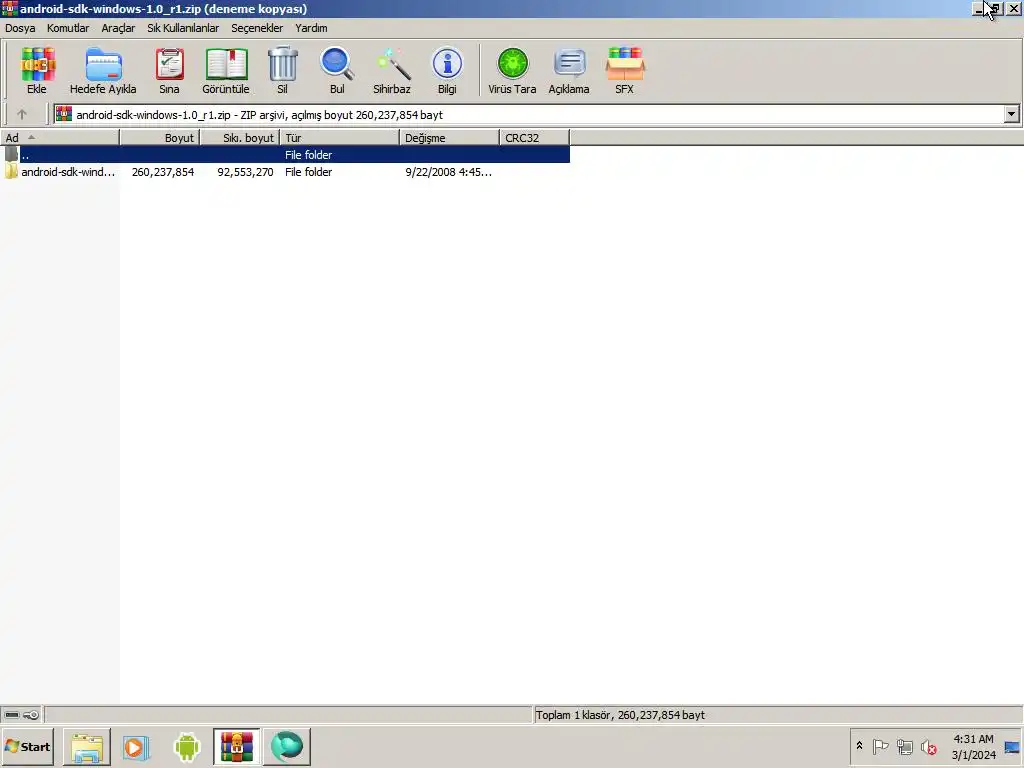
Task: Open the Android taskbar icon
Action: pos(187,747)
